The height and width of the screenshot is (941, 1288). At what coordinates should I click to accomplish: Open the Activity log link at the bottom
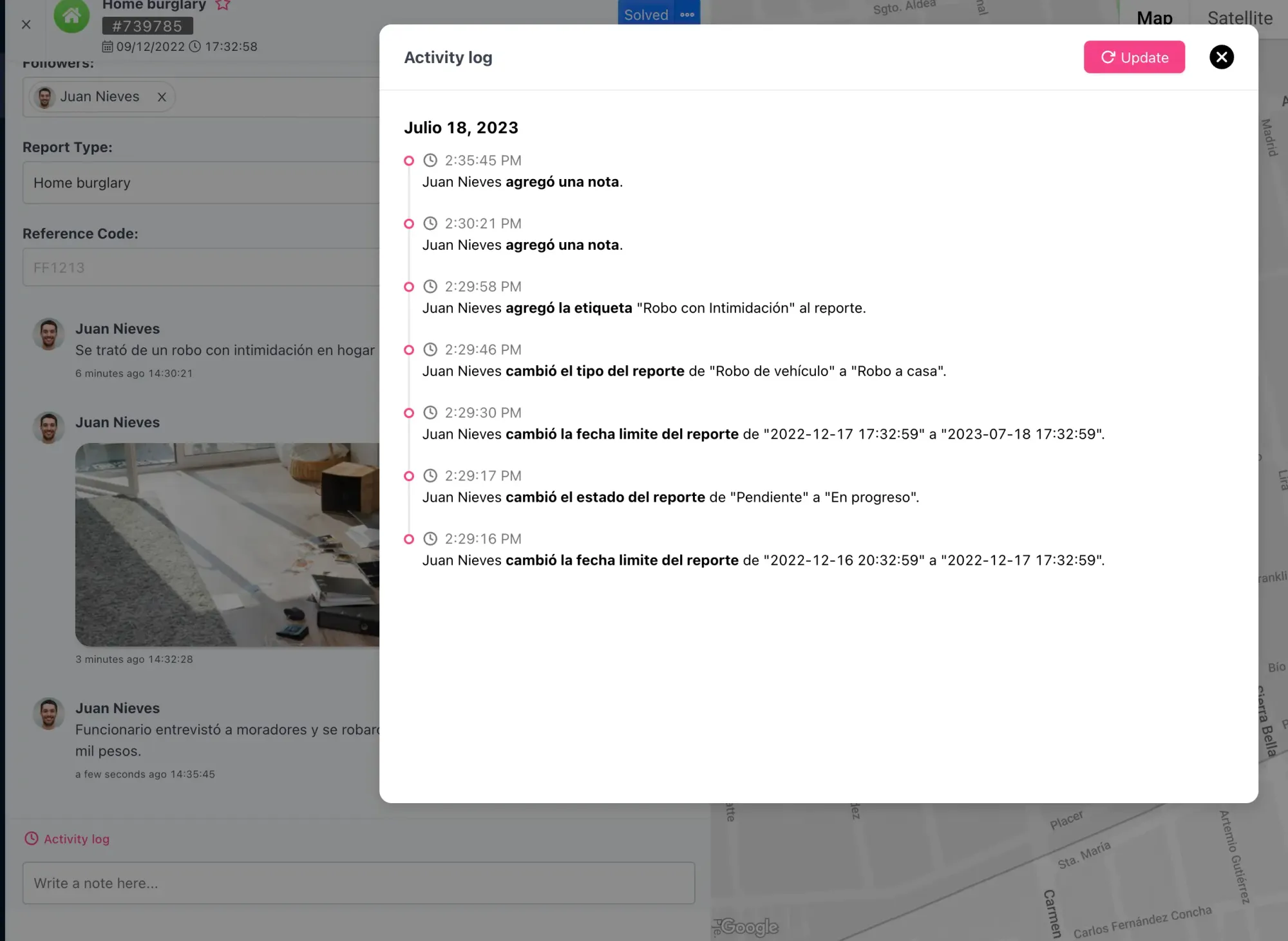(75, 839)
